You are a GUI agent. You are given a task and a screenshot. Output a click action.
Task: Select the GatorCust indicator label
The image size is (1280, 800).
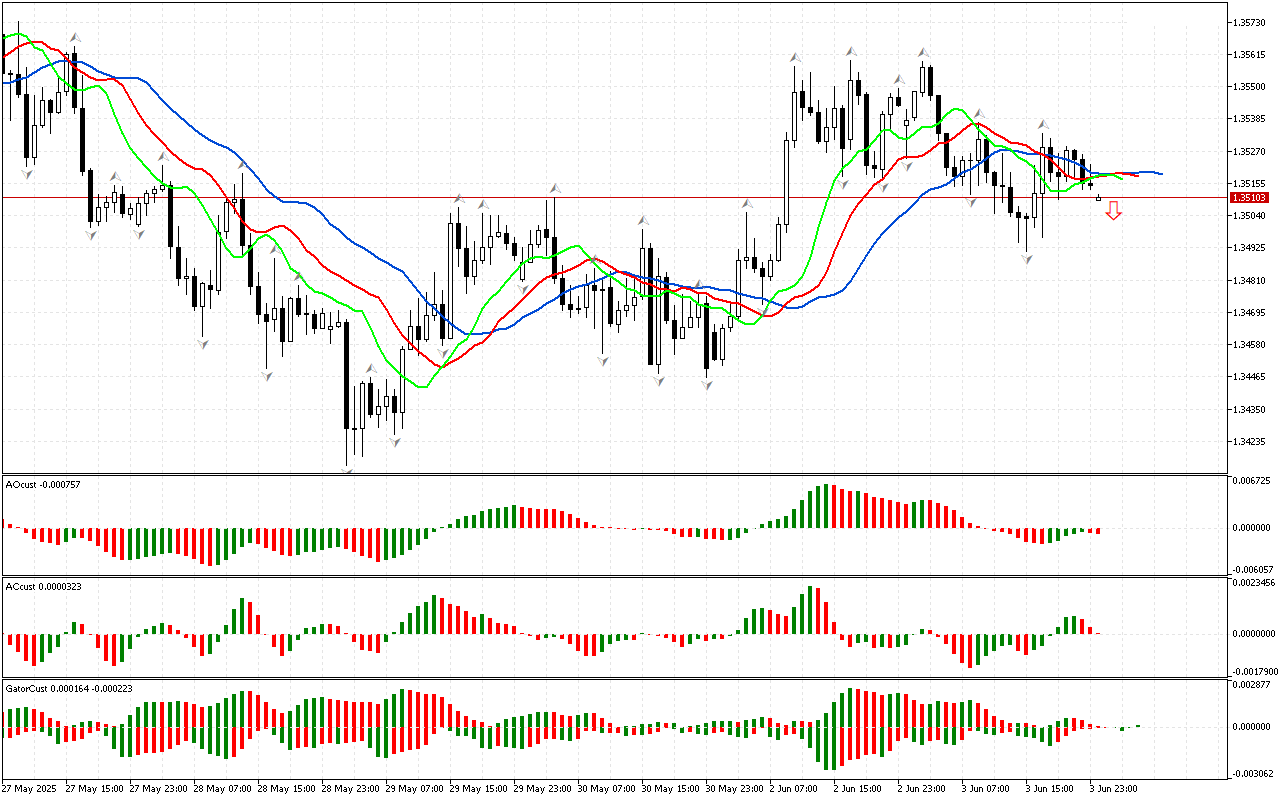point(66,689)
